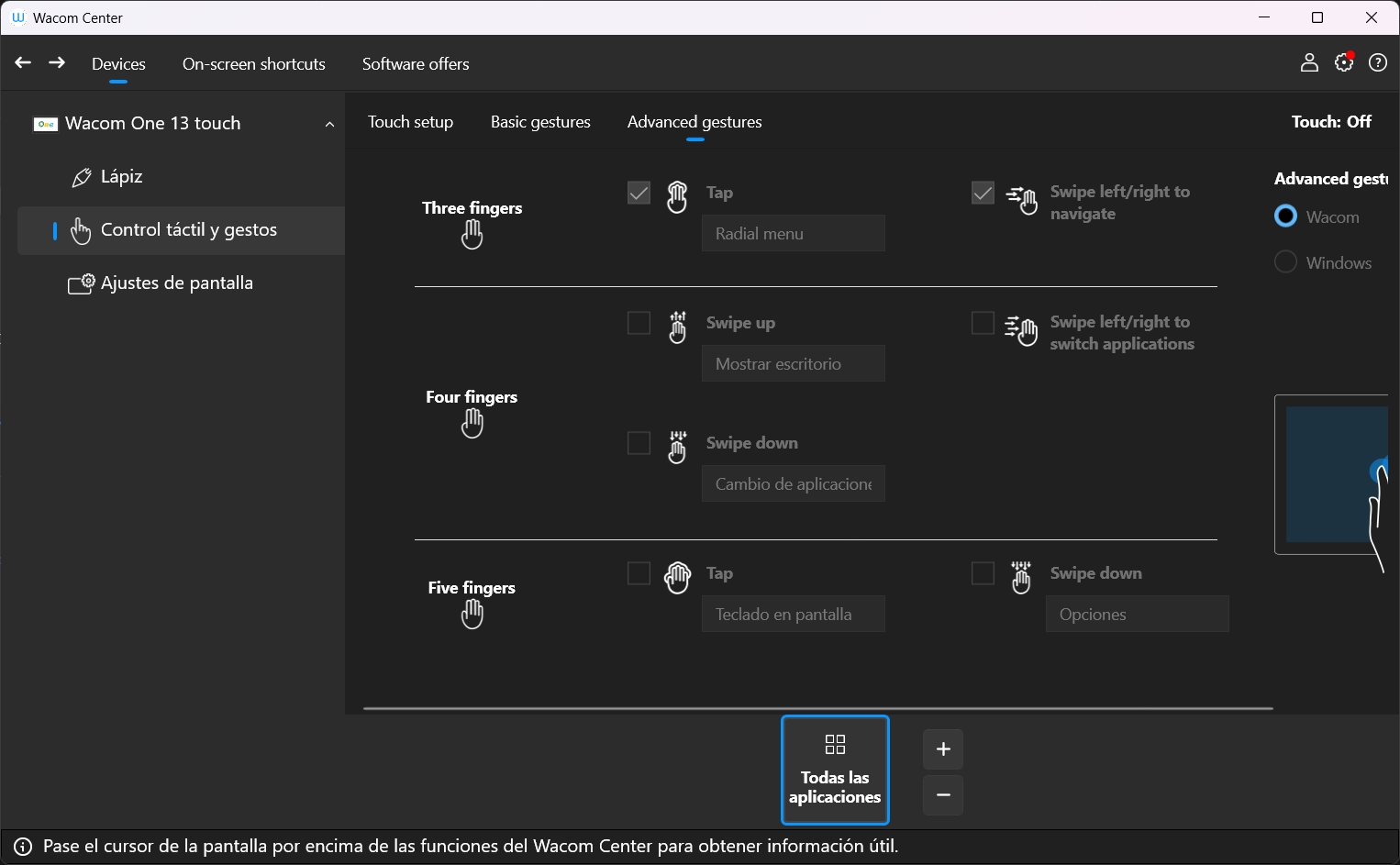The width and height of the screenshot is (1400, 865).
Task: Click the Four fingers hand icon
Action: (x=472, y=424)
